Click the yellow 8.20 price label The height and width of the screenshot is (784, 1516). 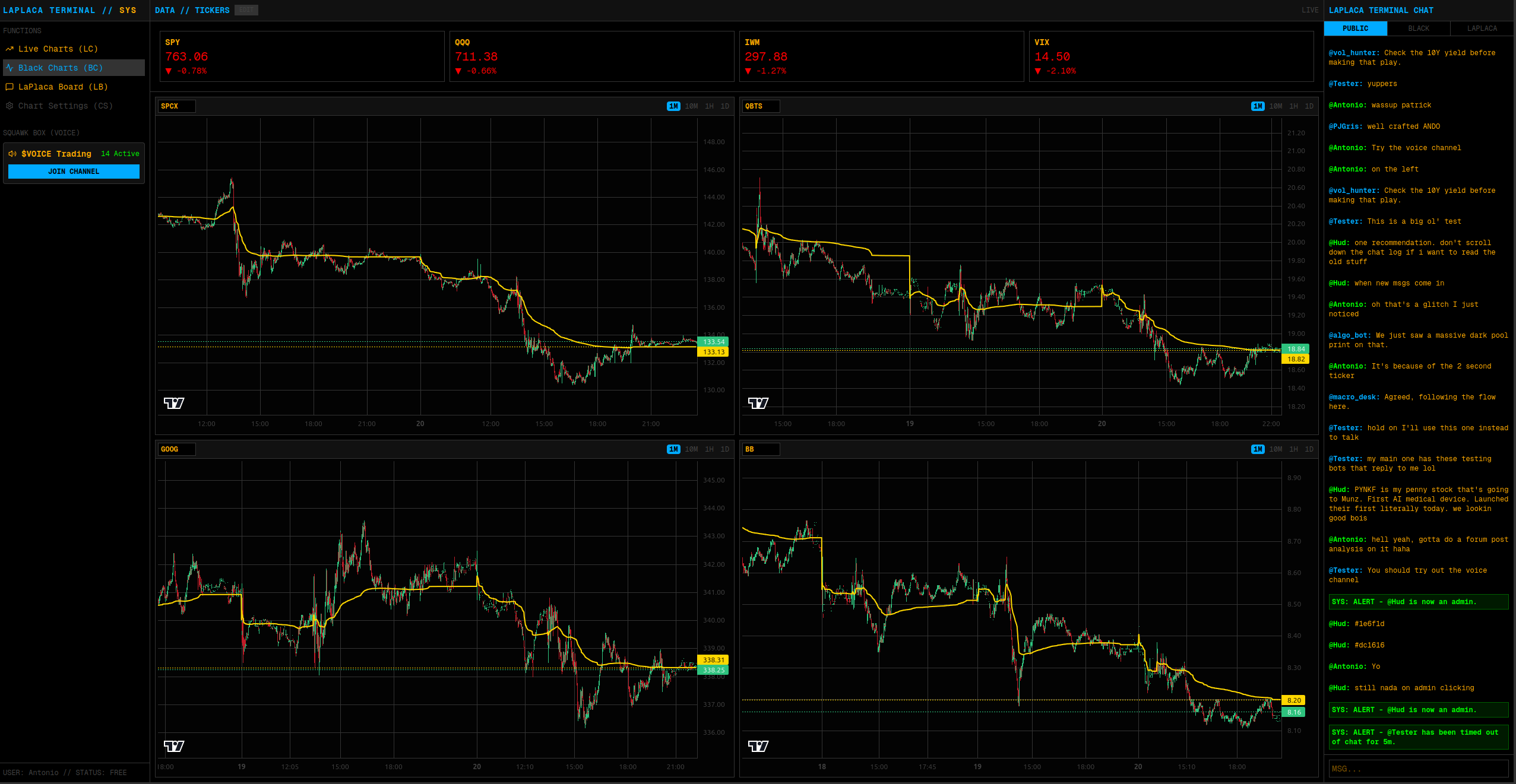[1294, 700]
